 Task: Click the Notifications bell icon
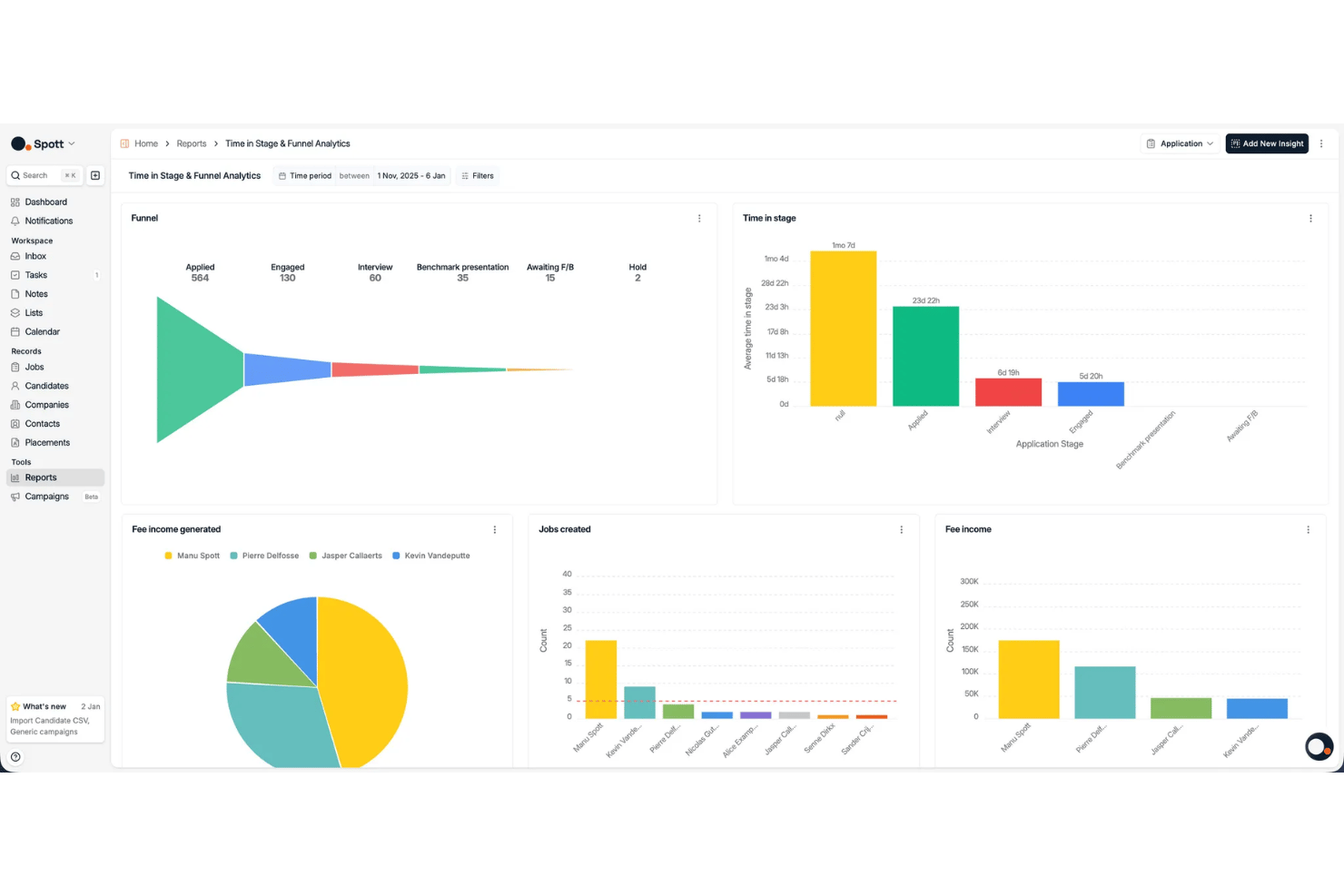tap(15, 221)
